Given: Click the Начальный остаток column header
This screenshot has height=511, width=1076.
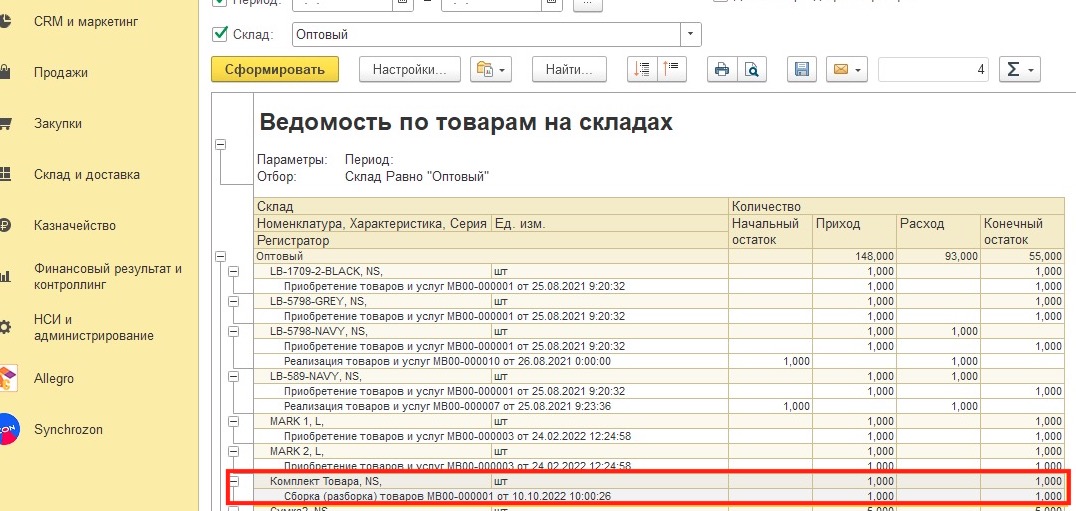Looking at the screenshot, I should 770,232.
